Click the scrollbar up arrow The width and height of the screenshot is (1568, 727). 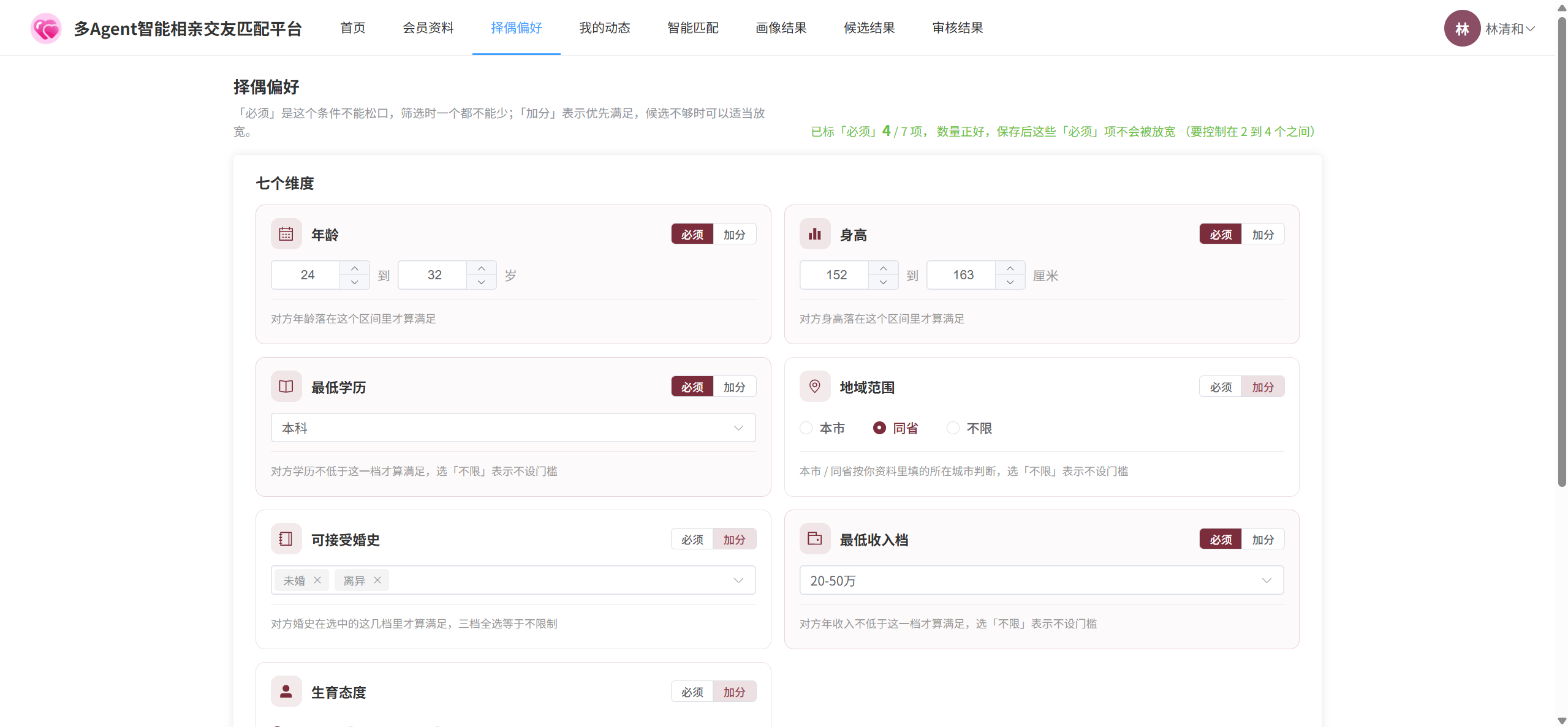pyautogui.click(x=1562, y=7)
